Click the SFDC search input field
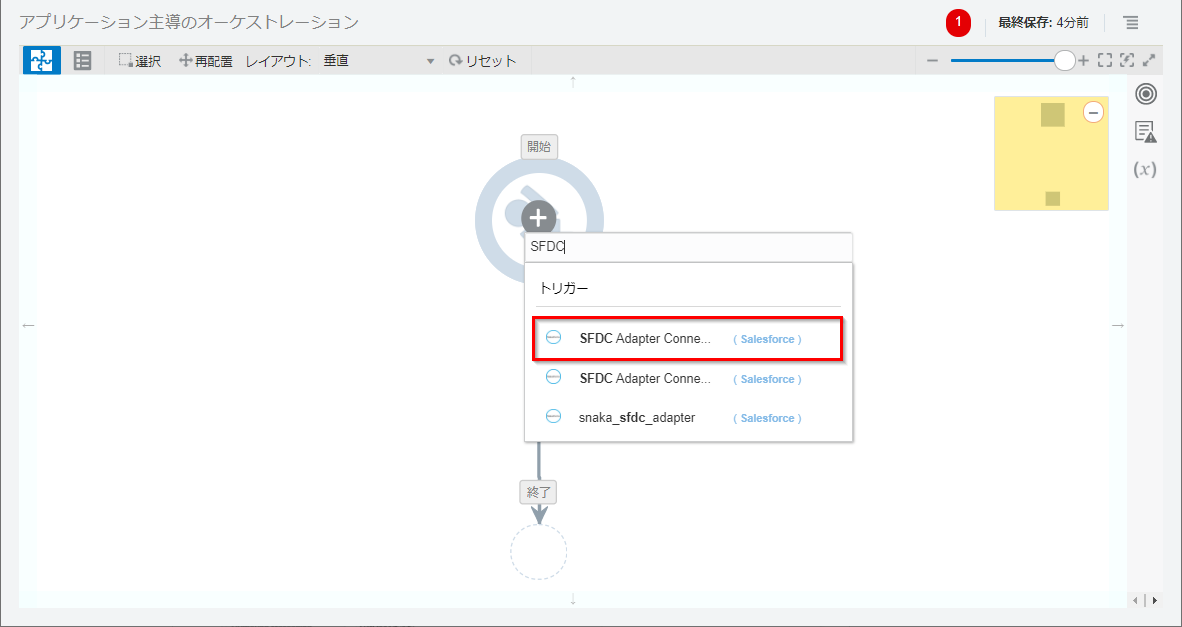The width and height of the screenshot is (1182, 627). point(688,247)
